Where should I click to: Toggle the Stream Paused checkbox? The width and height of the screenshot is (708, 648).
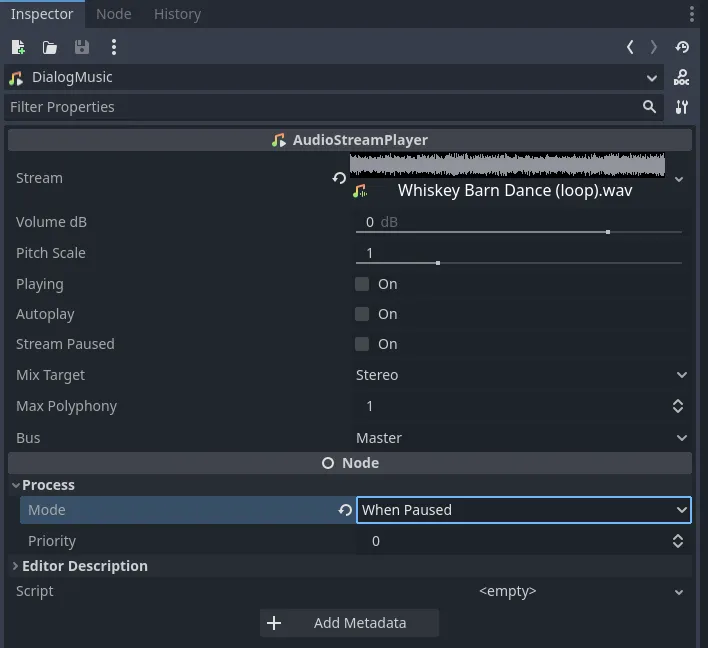(x=362, y=344)
